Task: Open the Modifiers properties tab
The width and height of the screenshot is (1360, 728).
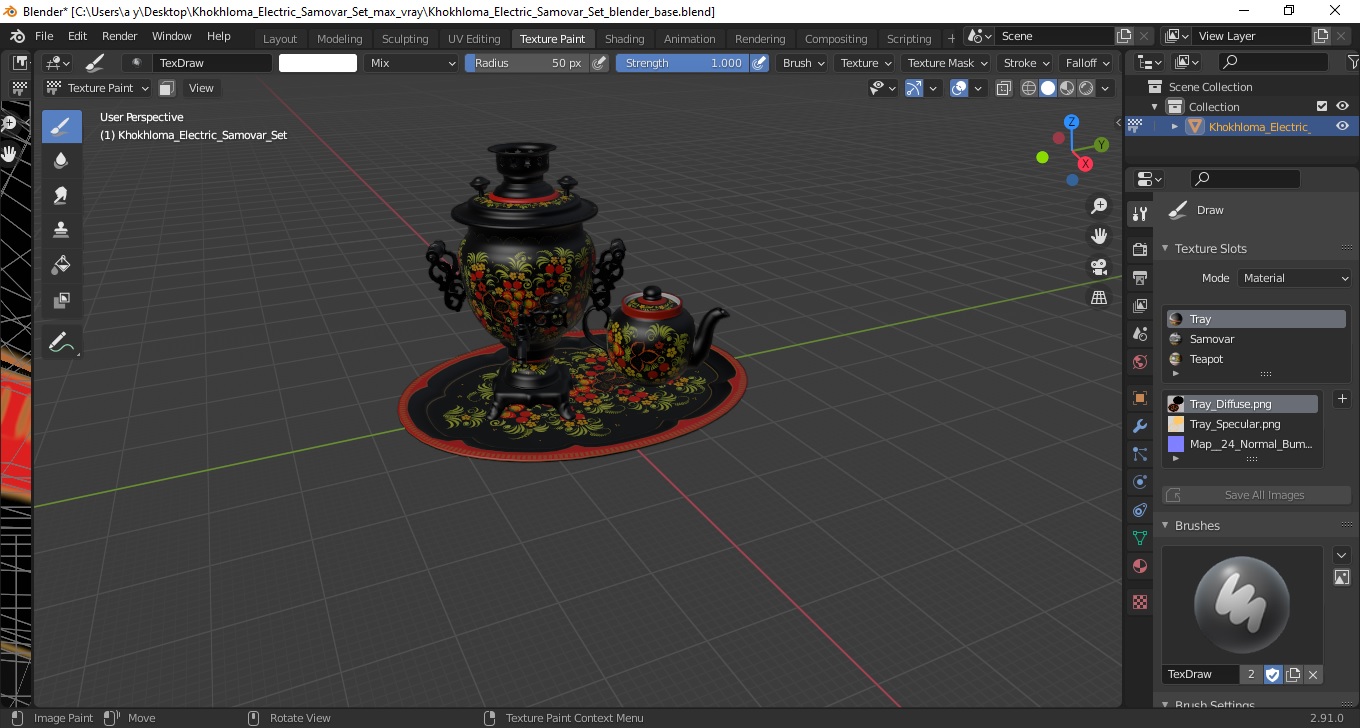Action: coord(1139,426)
